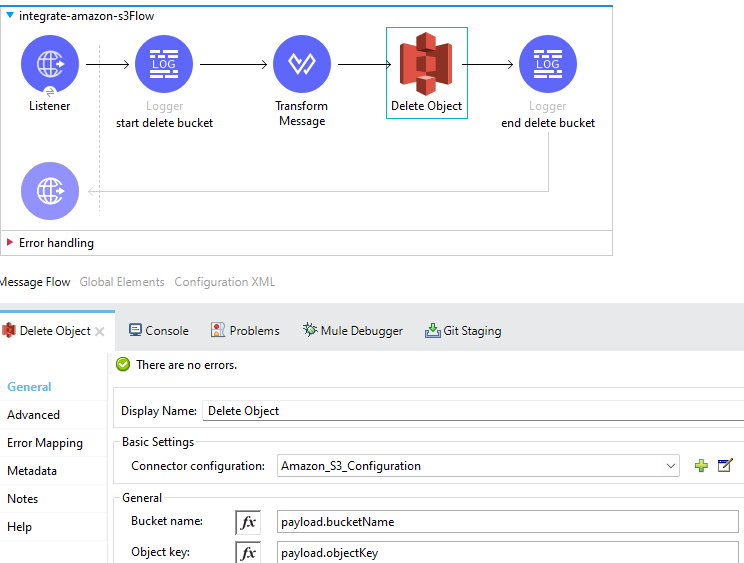
Task: Open the Connector configuration dropdown
Action: point(670,466)
